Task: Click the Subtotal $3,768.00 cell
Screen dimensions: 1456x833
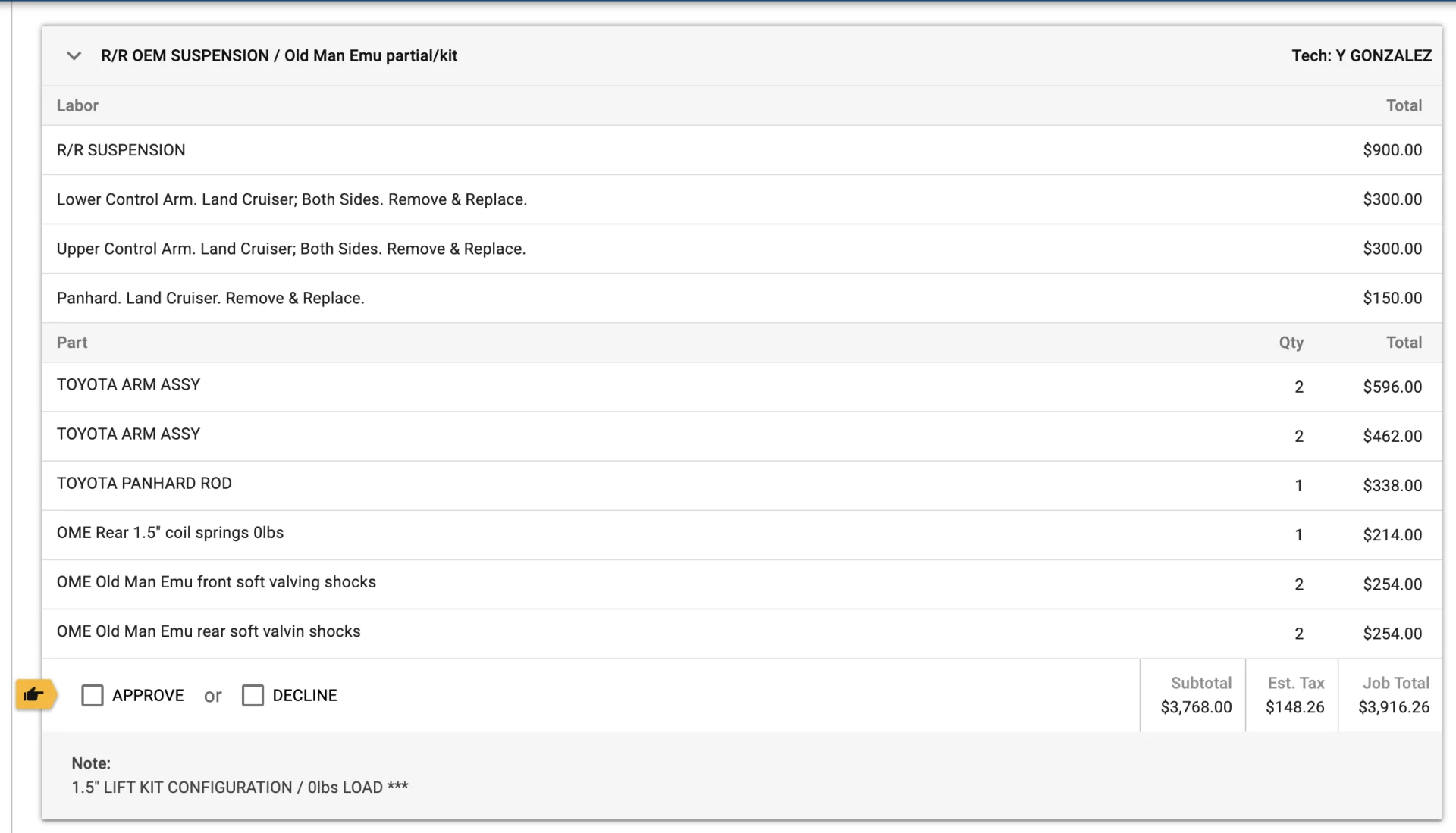Action: click(1196, 707)
